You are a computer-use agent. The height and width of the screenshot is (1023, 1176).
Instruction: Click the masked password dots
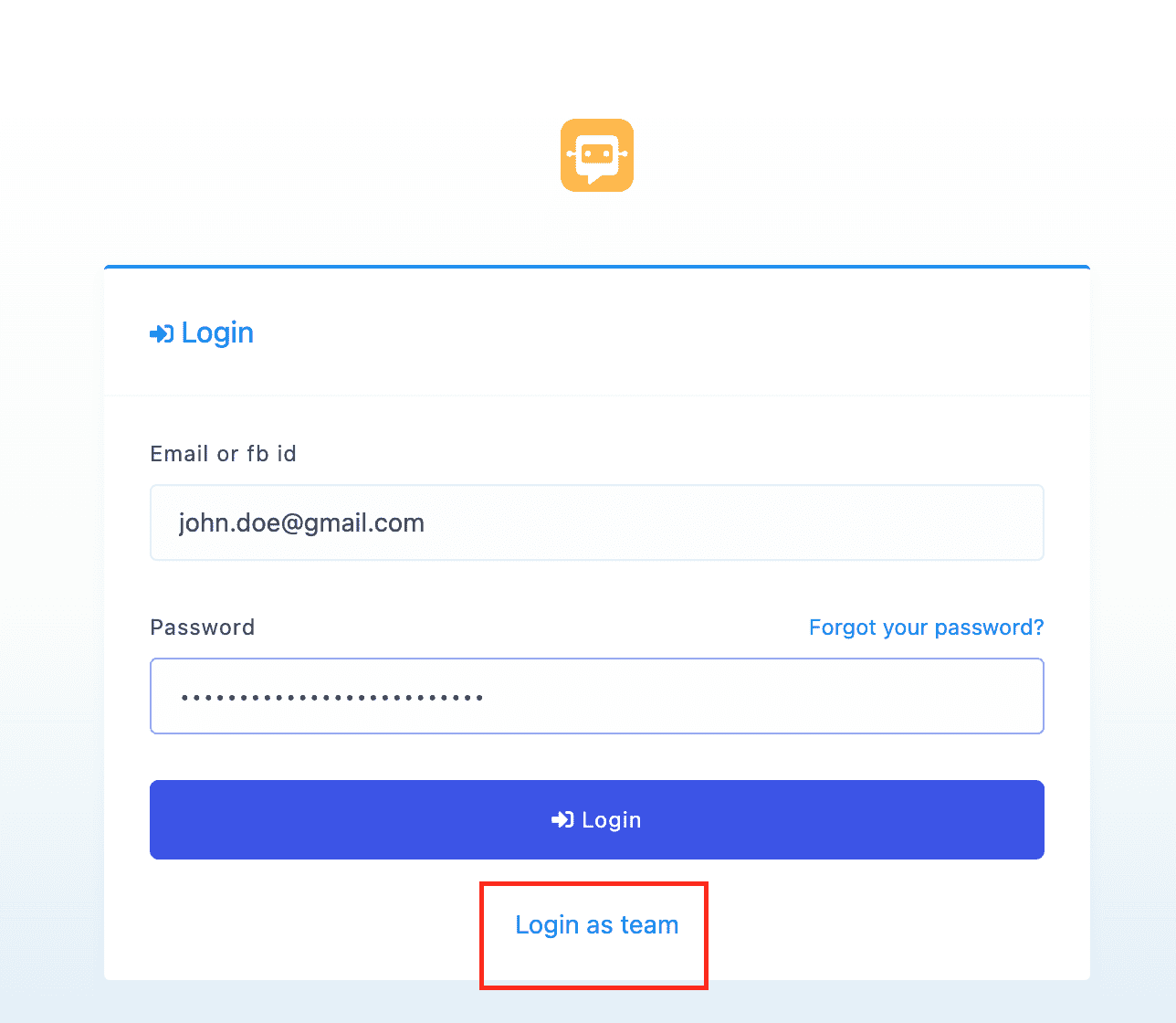(332, 698)
